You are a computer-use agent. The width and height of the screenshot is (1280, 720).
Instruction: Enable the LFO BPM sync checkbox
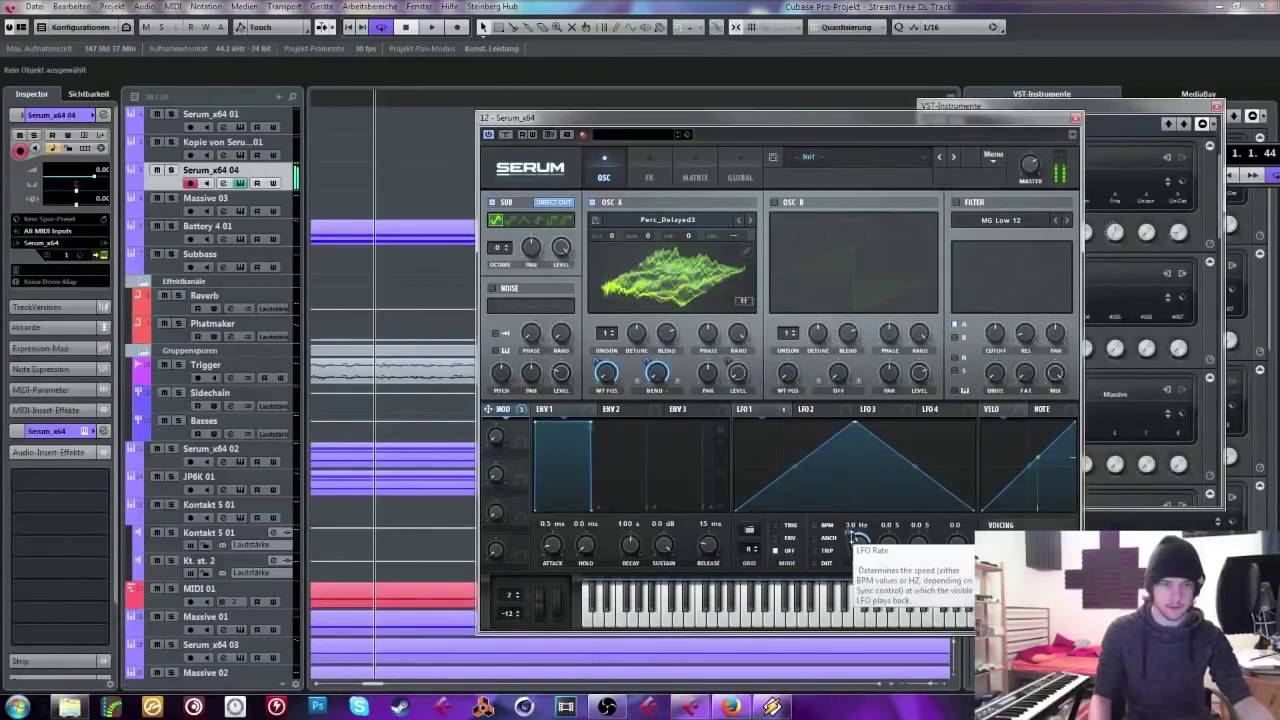point(816,525)
